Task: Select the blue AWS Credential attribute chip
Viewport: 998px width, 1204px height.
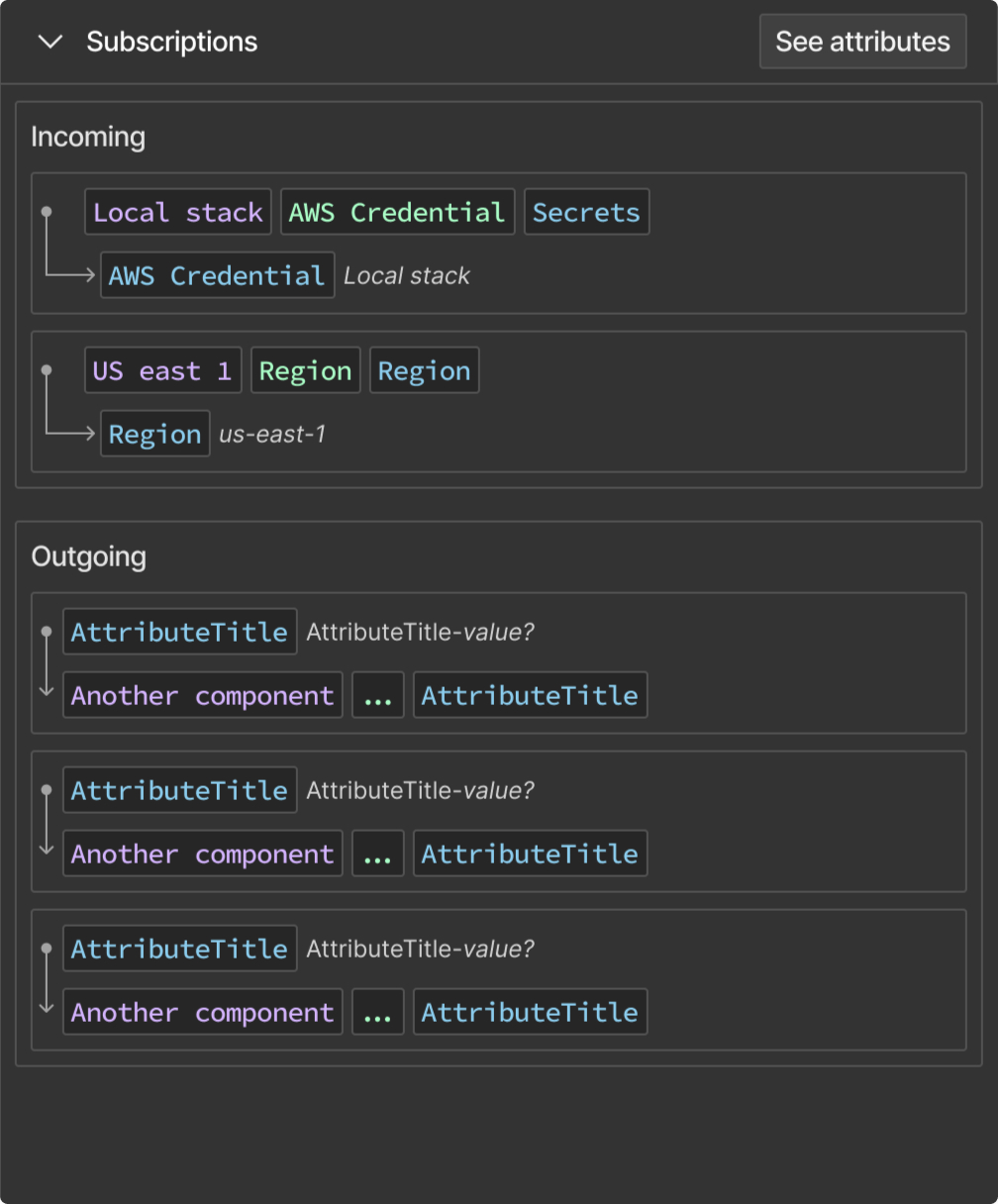Action: (x=217, y=275)
